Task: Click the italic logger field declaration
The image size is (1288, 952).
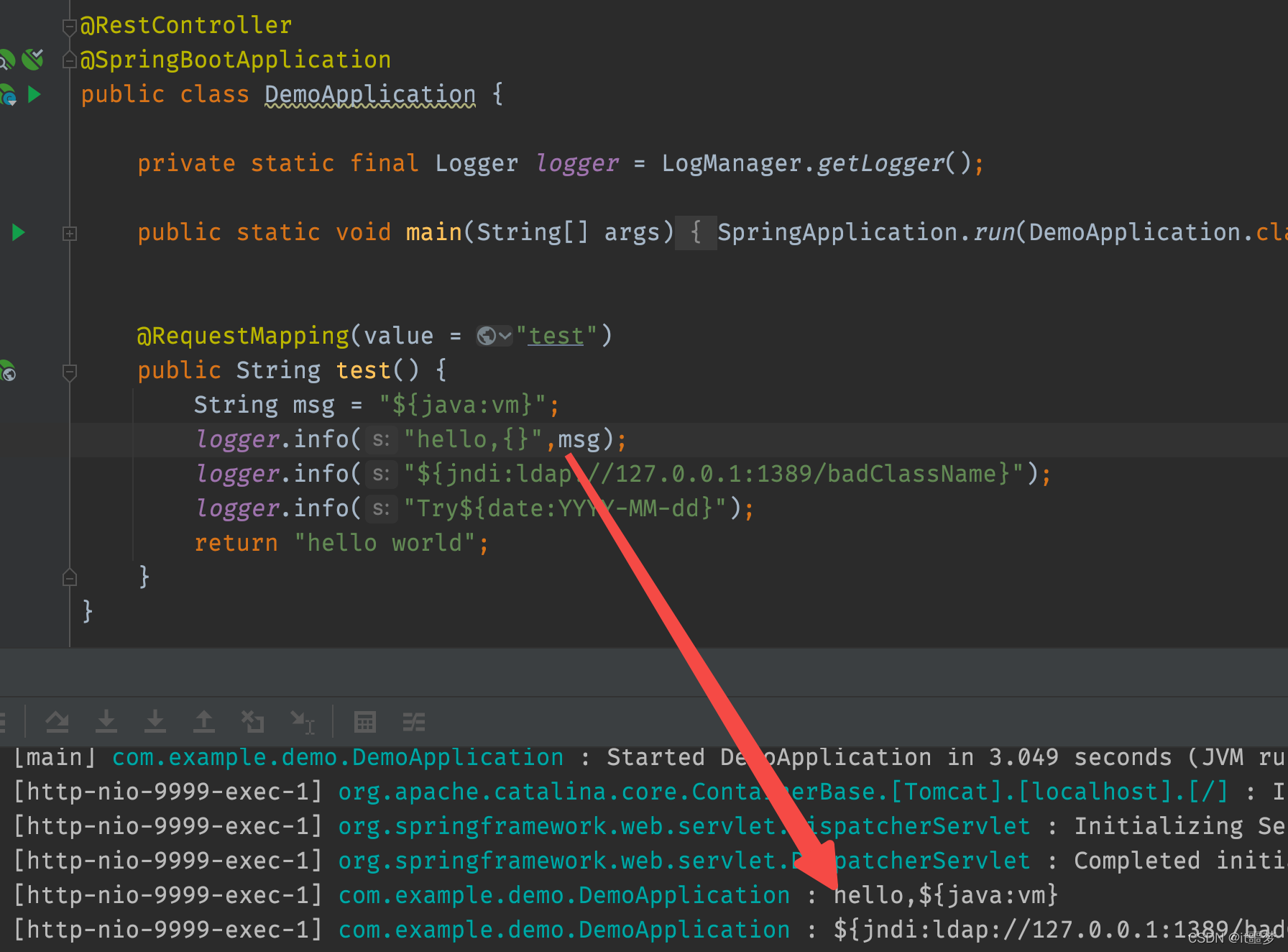Action: pyautogui.click(x=577, y=163)
